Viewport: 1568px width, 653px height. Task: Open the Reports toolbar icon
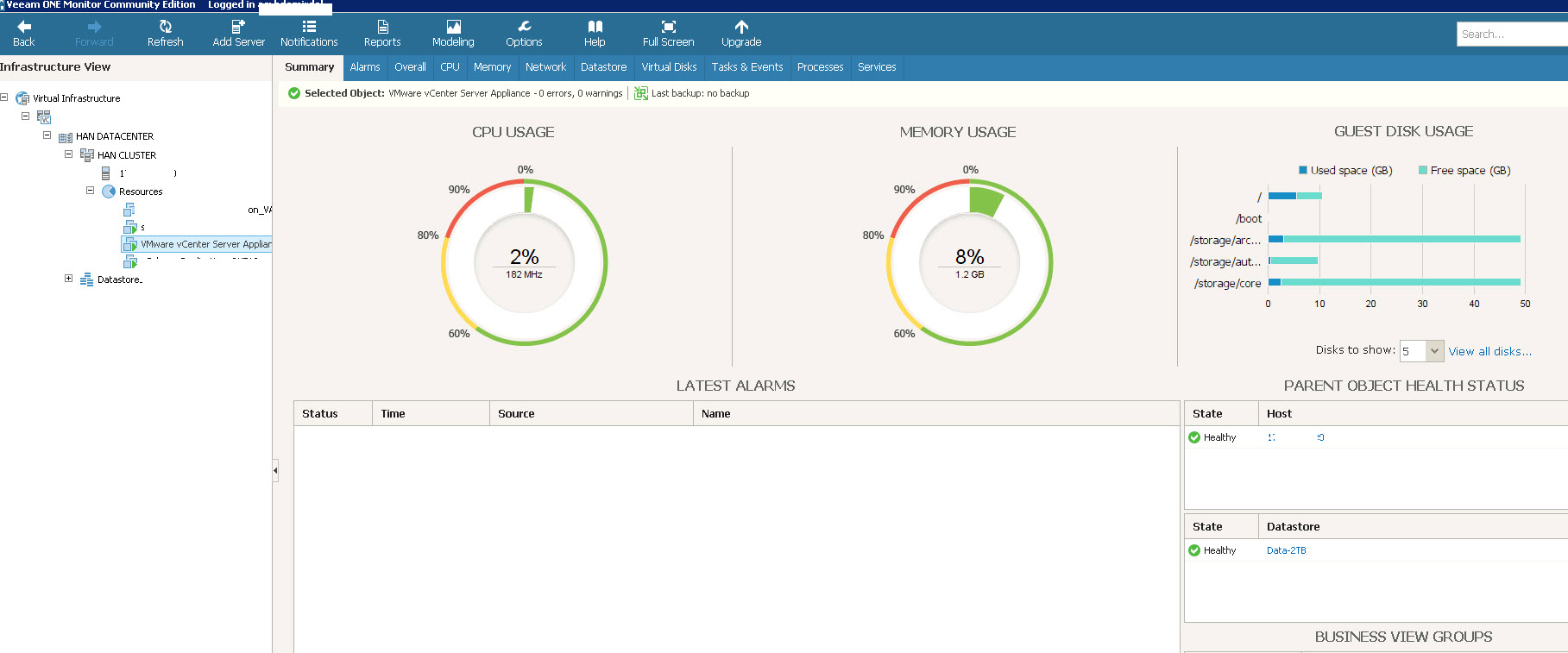point(382,27)
